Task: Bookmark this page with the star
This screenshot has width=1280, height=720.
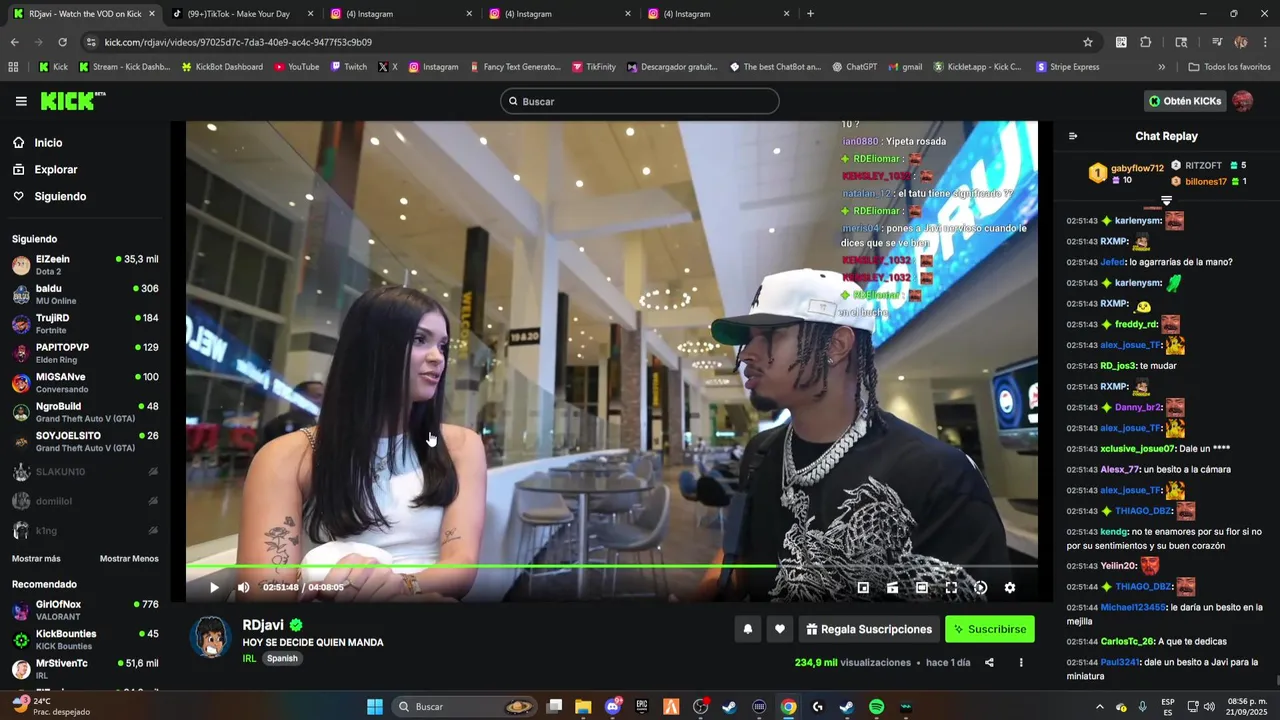Action: pyautogui.click(x=1088, y=42)
